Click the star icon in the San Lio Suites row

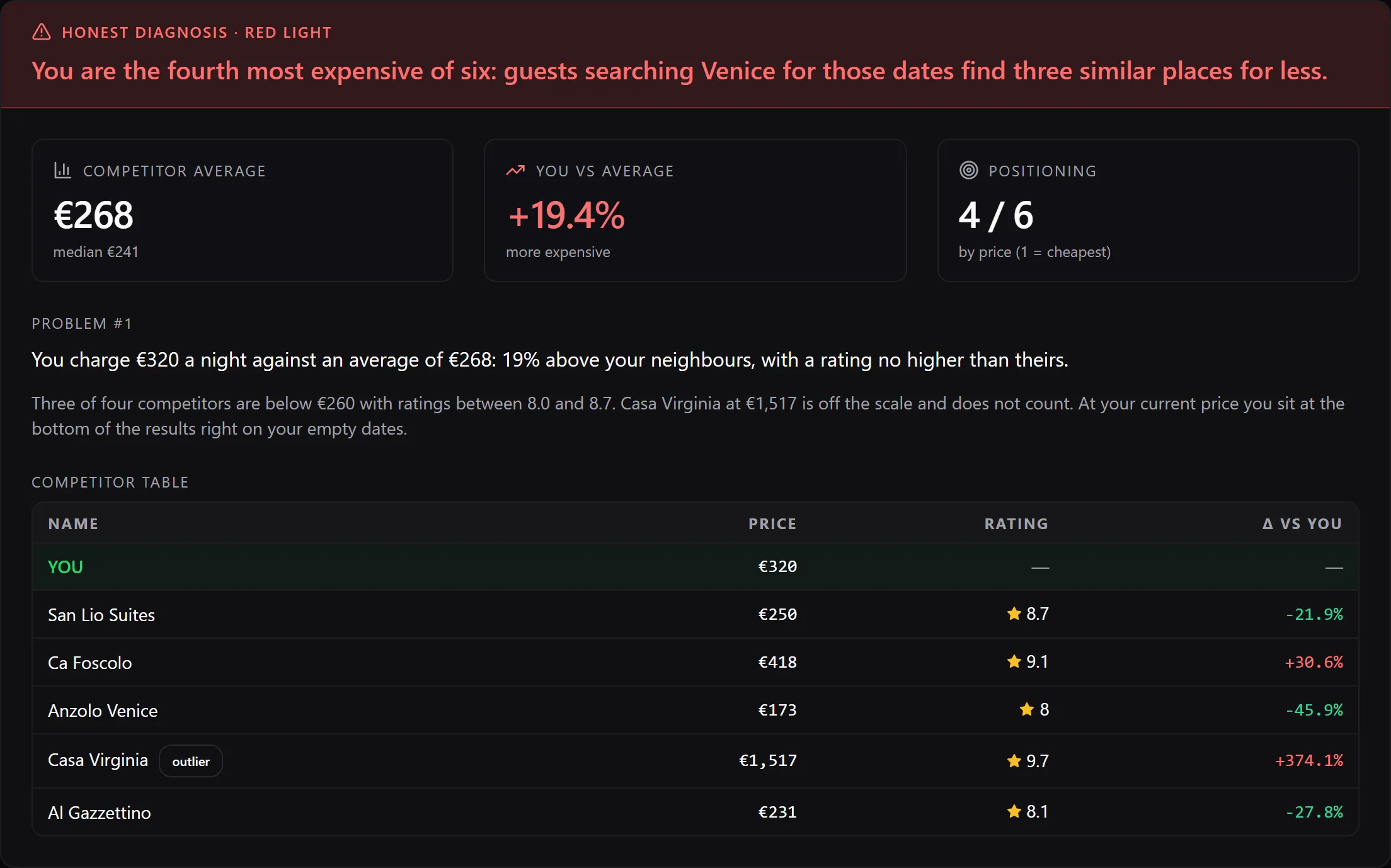(1014, 614)
